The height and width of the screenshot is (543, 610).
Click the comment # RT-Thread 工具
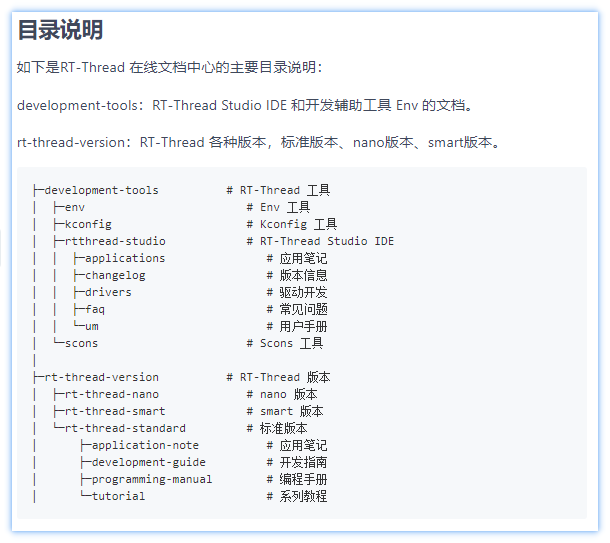tap(279, 190)
